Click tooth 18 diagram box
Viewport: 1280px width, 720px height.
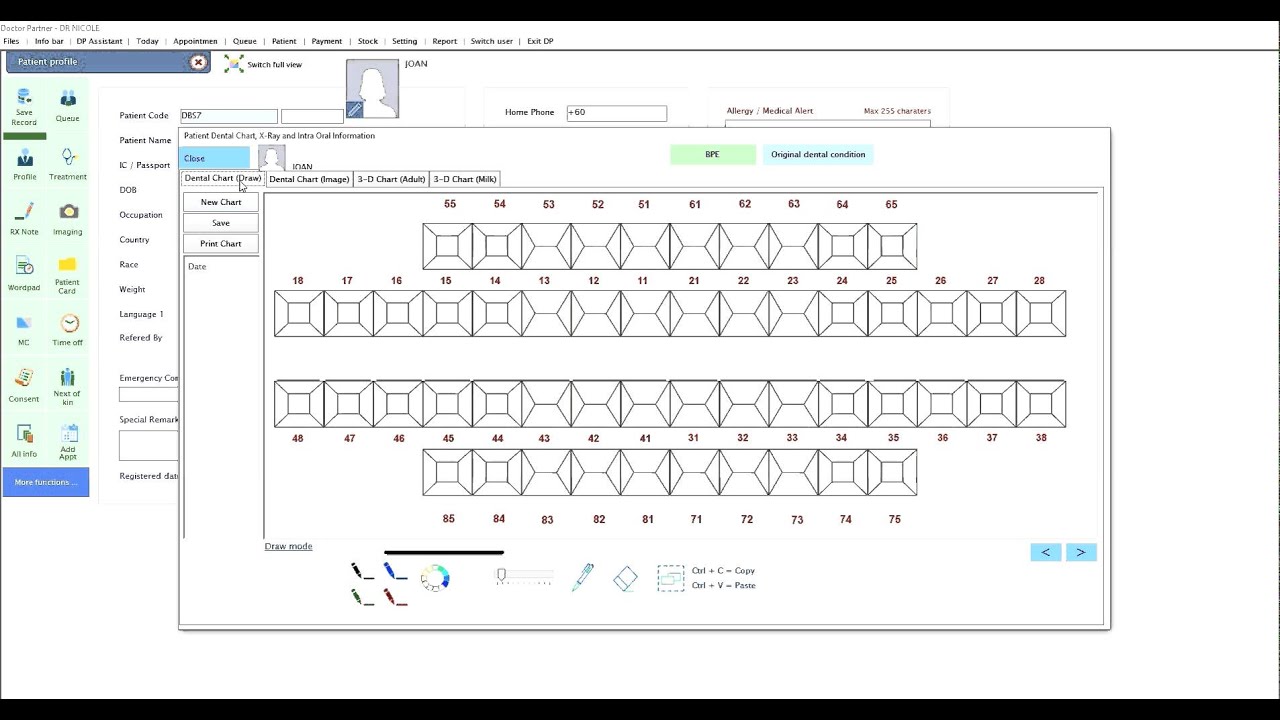point(299,313)
